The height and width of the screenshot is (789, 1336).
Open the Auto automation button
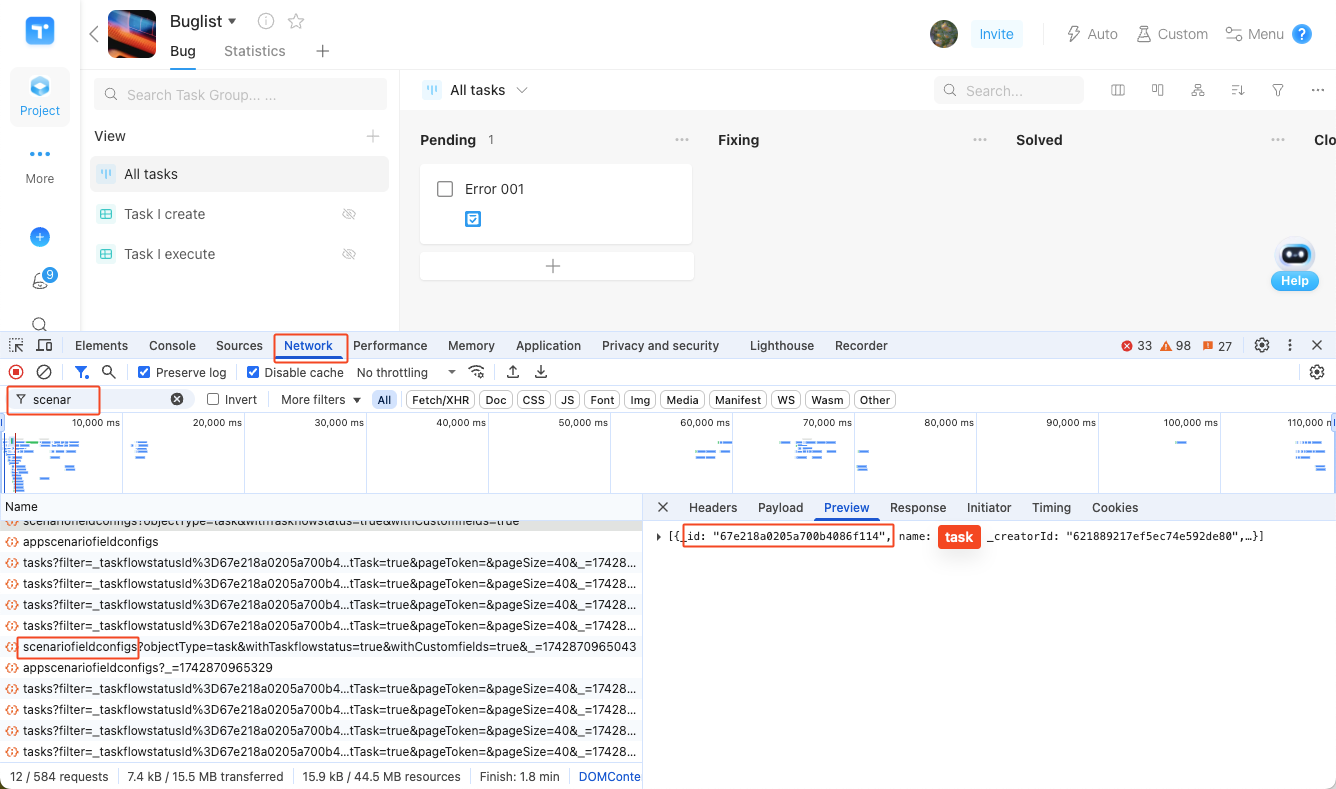click(x=1092, y=34)
